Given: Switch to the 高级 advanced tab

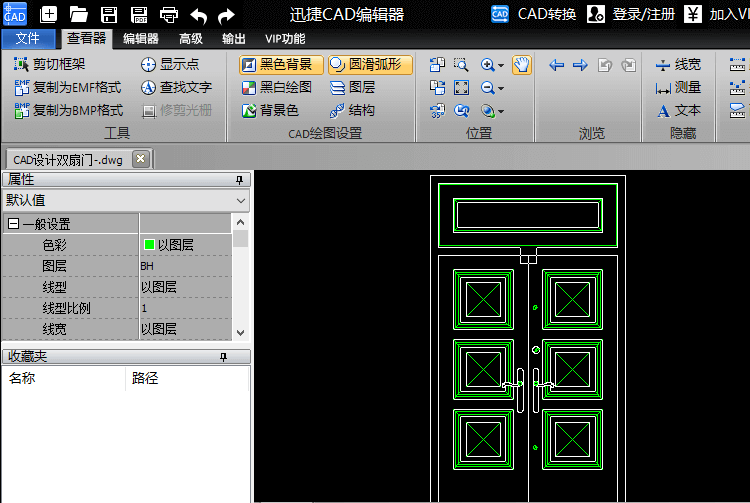Looking at the screenshot, I should pos(191,39).
